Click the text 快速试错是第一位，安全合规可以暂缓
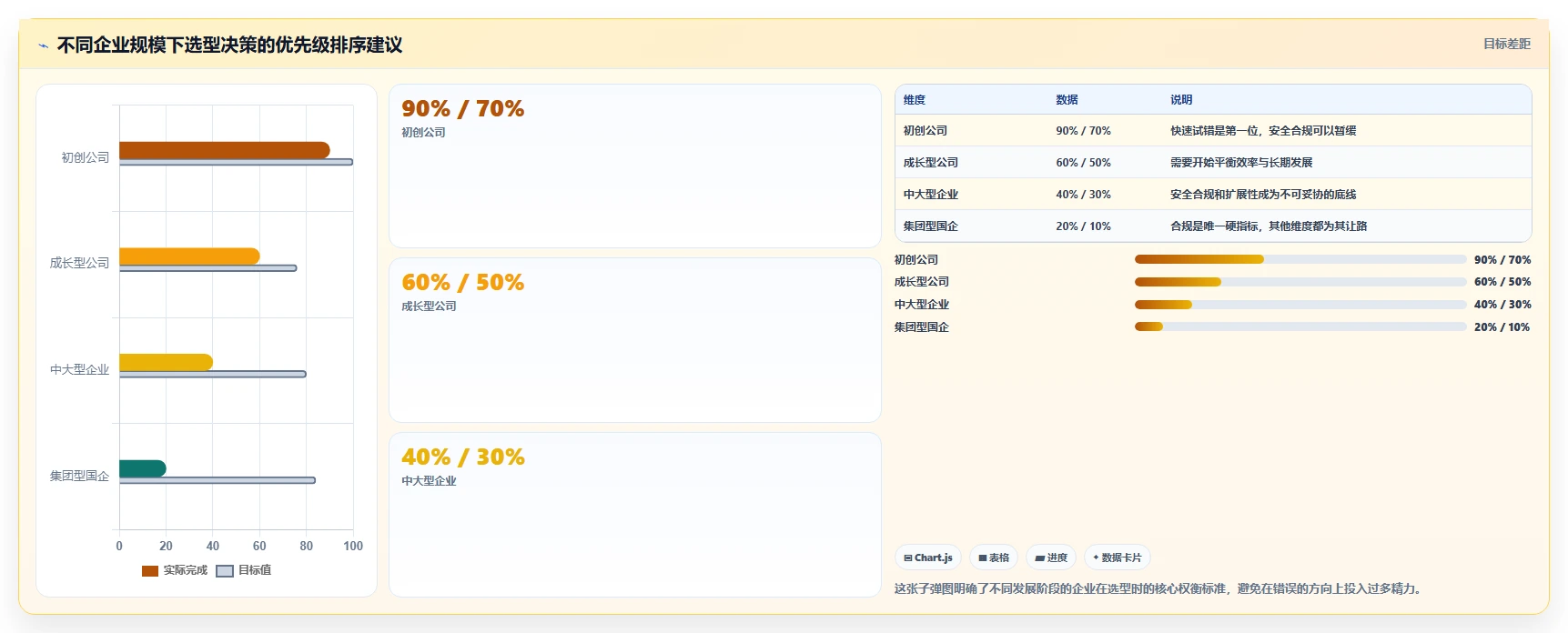Screen dimensions: 1568x633 coord(1263,131)
